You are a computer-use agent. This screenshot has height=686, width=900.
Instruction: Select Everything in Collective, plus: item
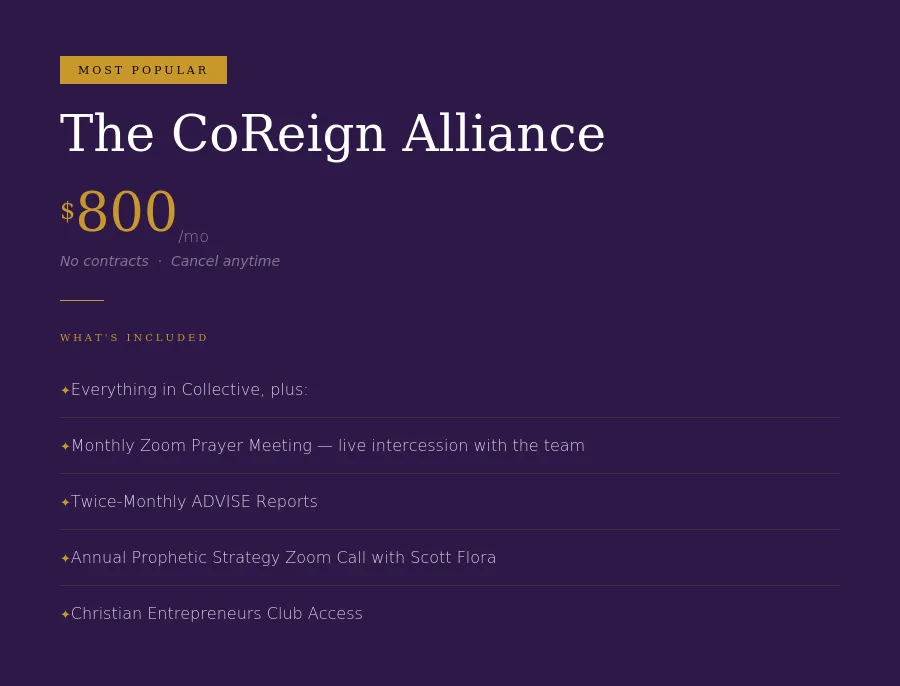(x=450, y=390)
